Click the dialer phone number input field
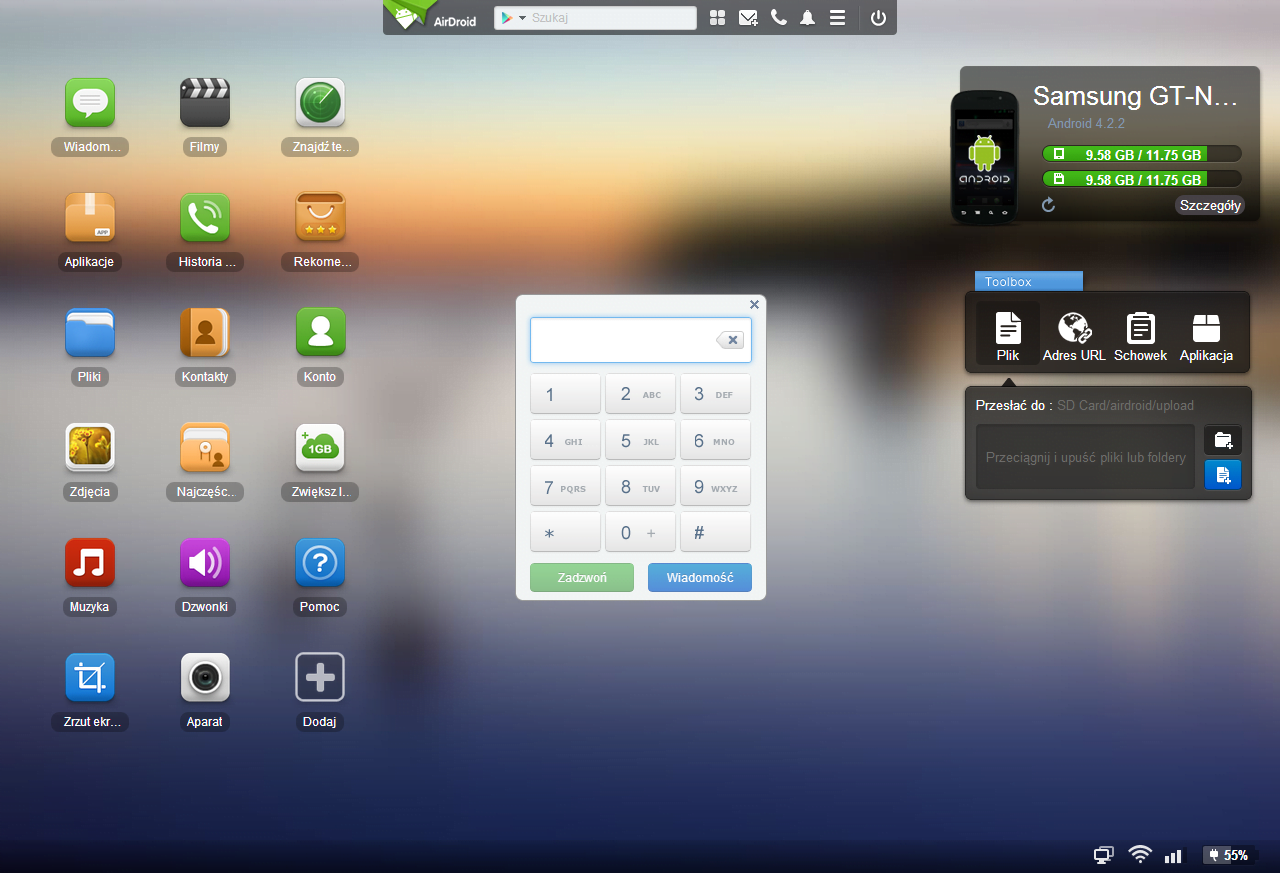 tap(641, 340)
